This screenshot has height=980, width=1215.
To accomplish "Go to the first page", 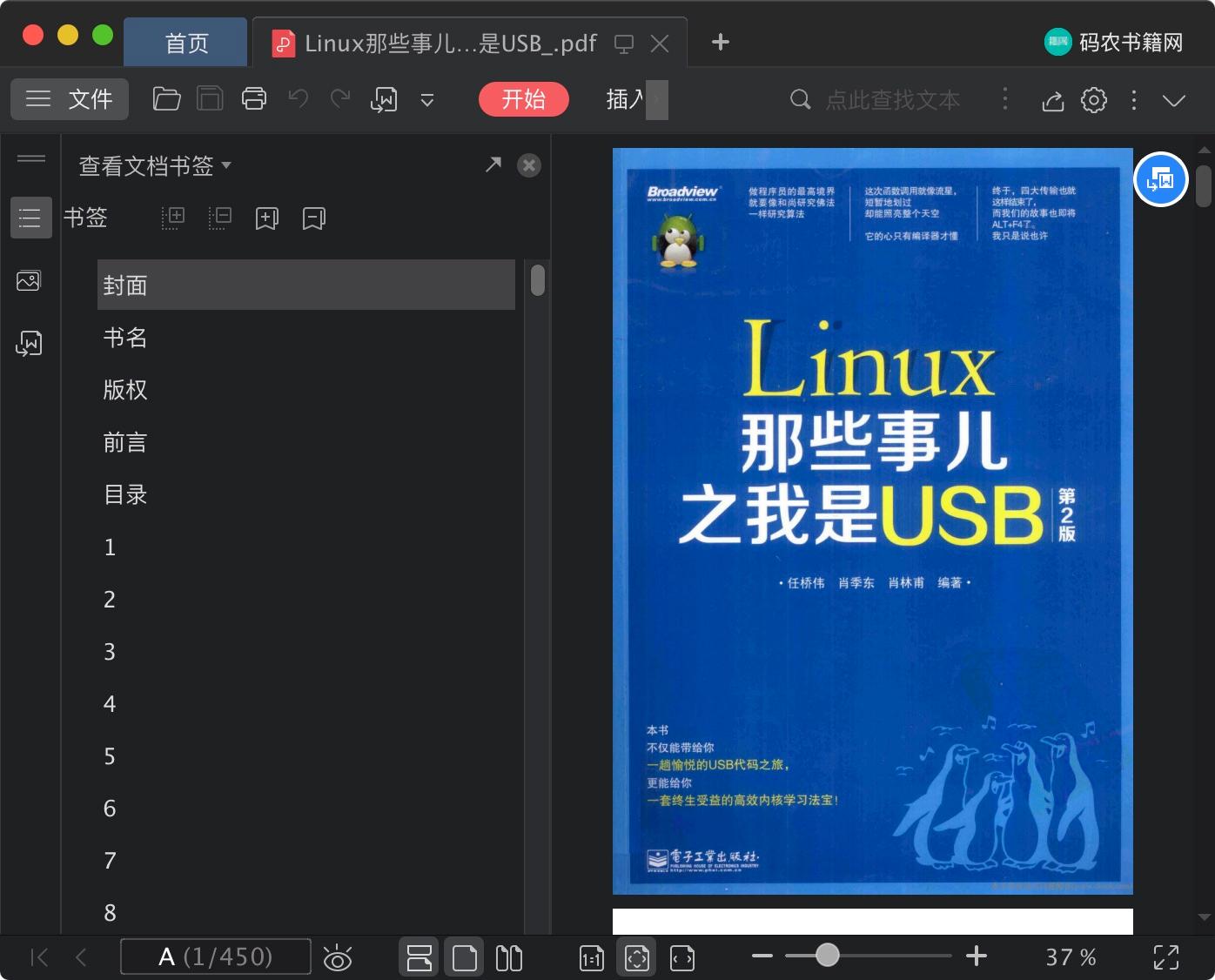I will click(x=39, y=957).
